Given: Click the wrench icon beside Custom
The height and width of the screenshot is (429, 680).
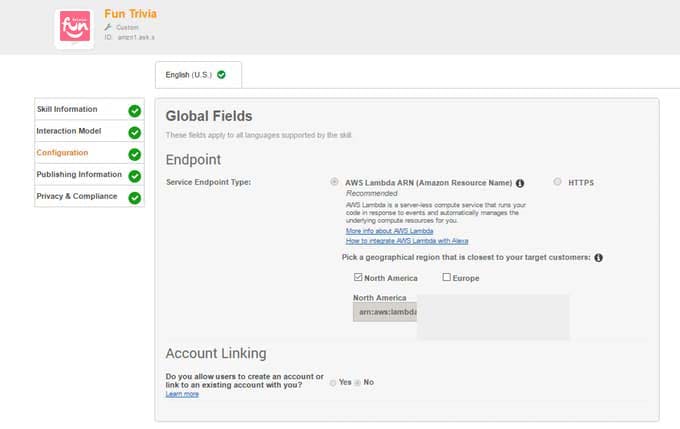Looking at the screenshot, I should click(x=108, y=27).
